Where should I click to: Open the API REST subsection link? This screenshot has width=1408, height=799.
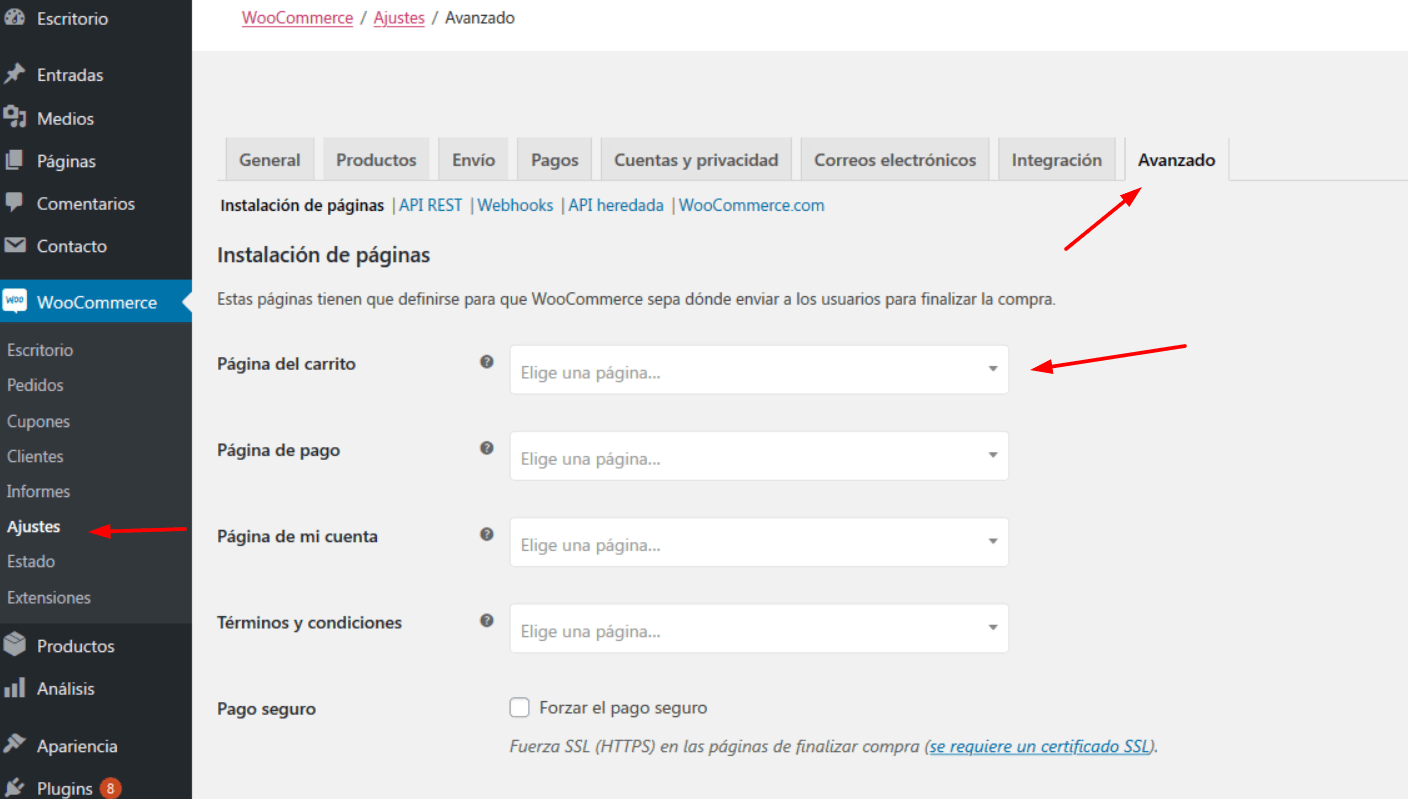(x=431, y=205)
